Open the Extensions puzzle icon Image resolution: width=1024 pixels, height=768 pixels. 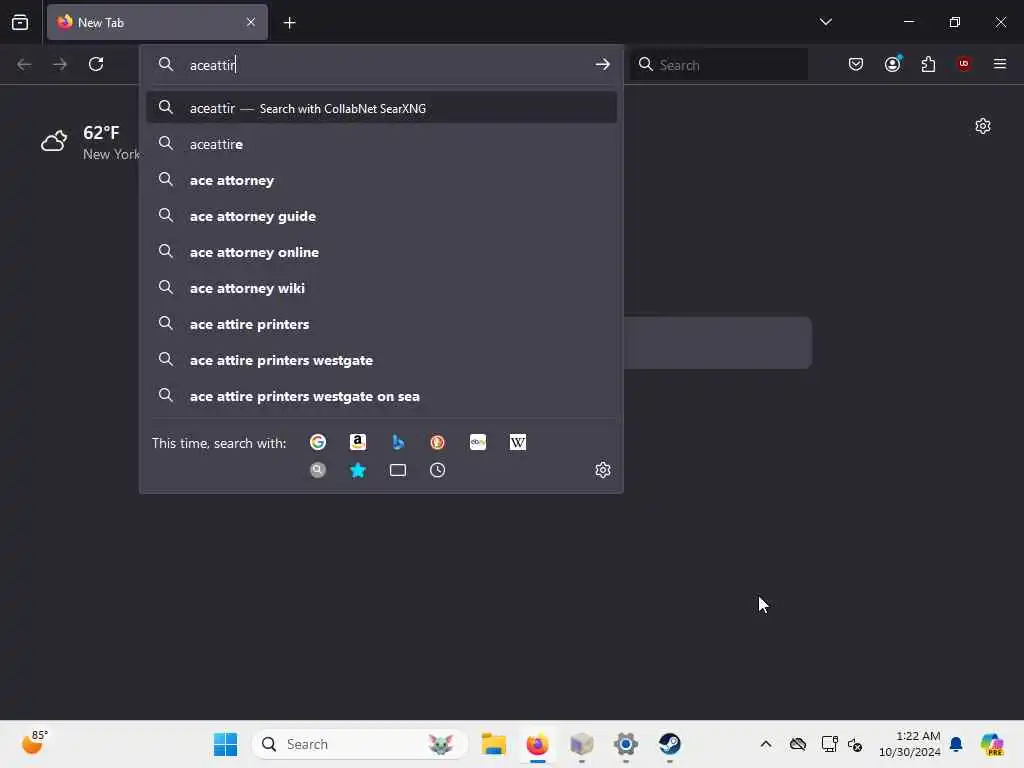tap(929, 64)
